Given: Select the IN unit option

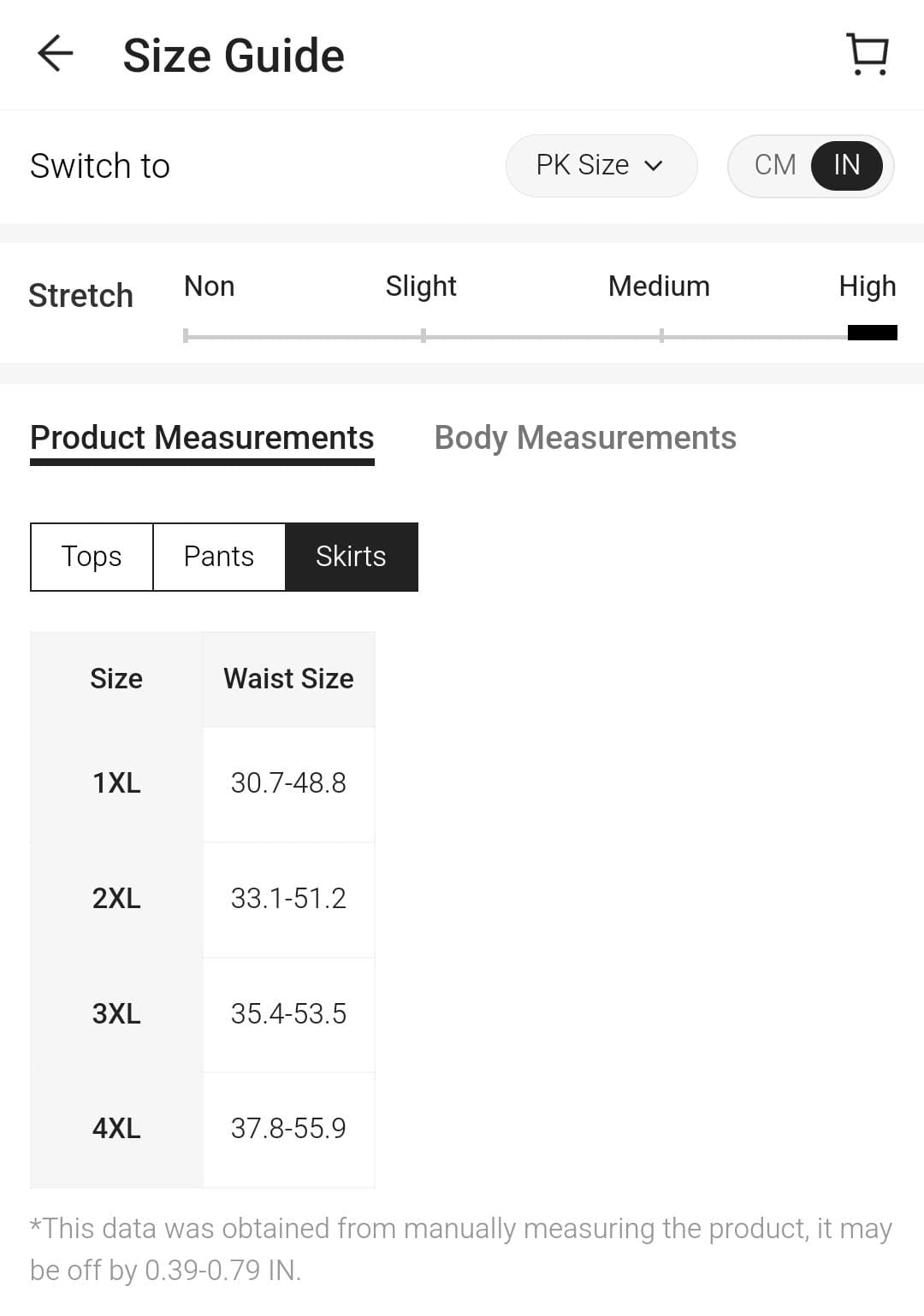Looking at the screenshot, I should click(846, 165).
